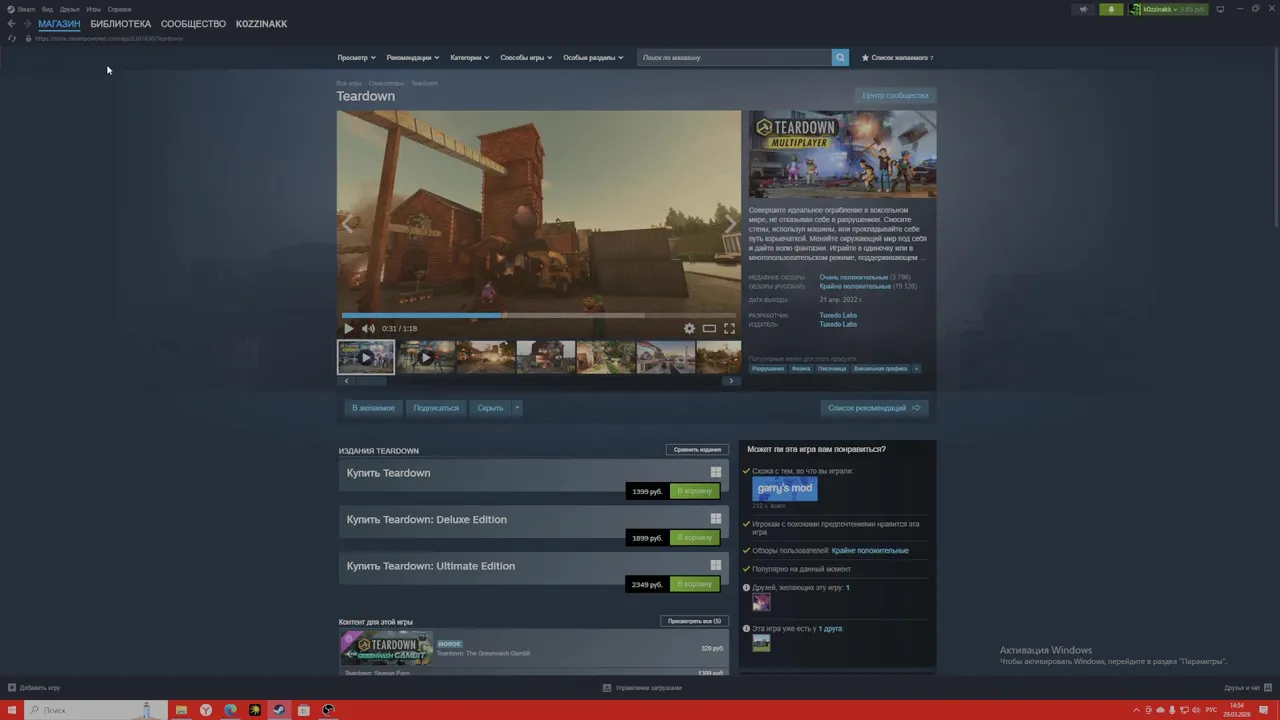The width and height of the screenshot is (1280, 720).
Task: Open the Вид menu
Action: click(47, 9)
